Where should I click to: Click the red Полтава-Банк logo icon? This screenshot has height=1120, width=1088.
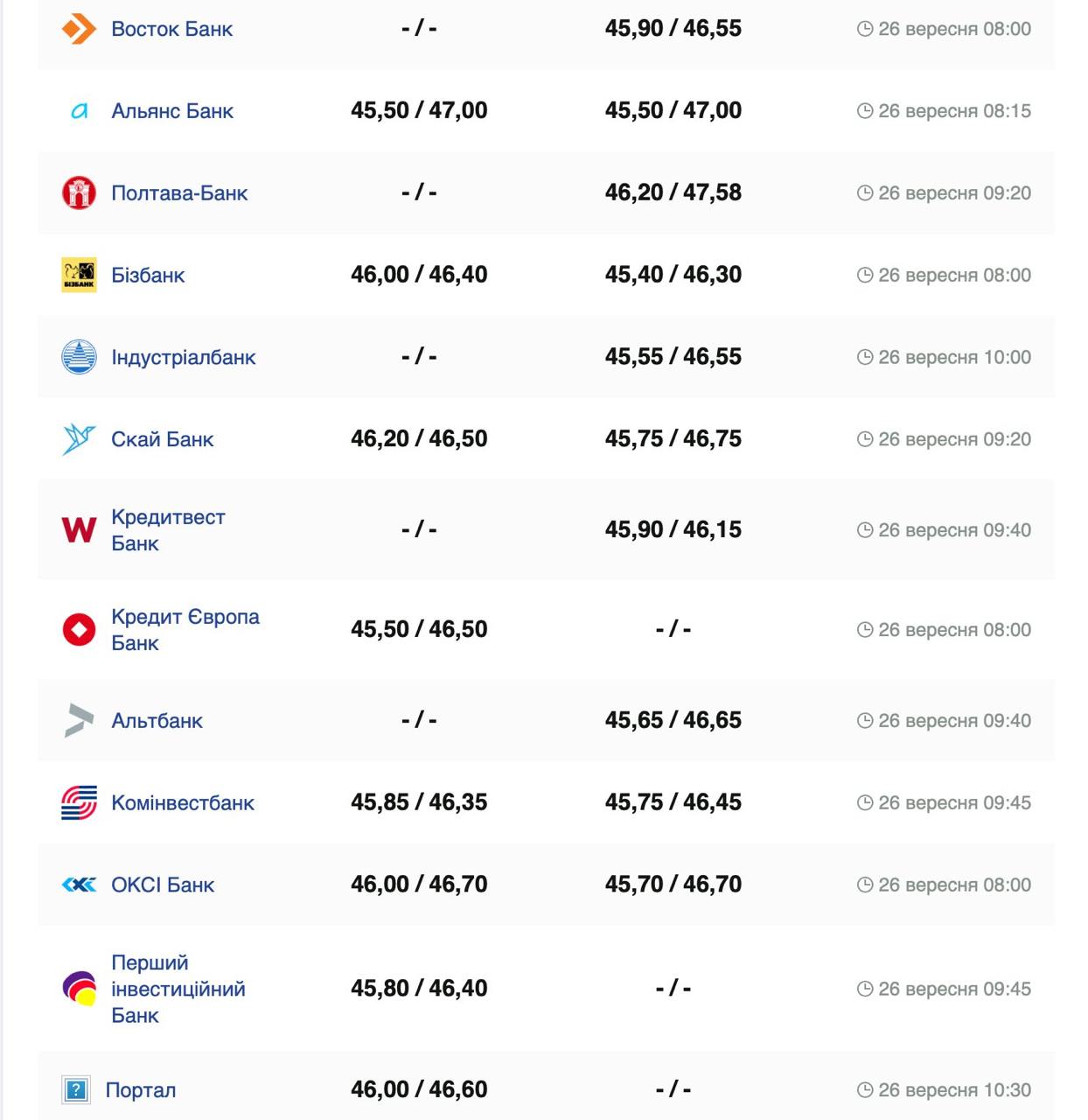pos(79,193)
